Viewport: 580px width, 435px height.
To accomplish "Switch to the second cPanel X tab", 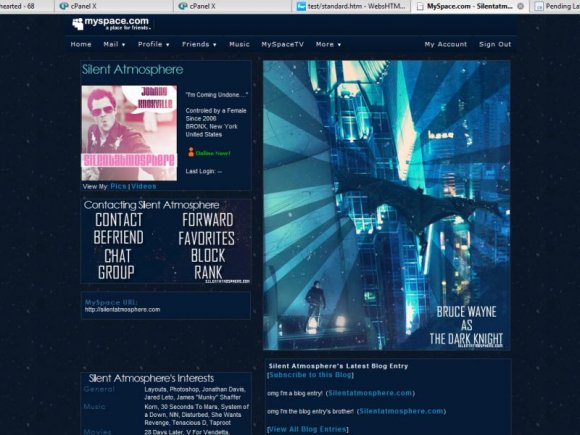I will (x=232, y=6).
